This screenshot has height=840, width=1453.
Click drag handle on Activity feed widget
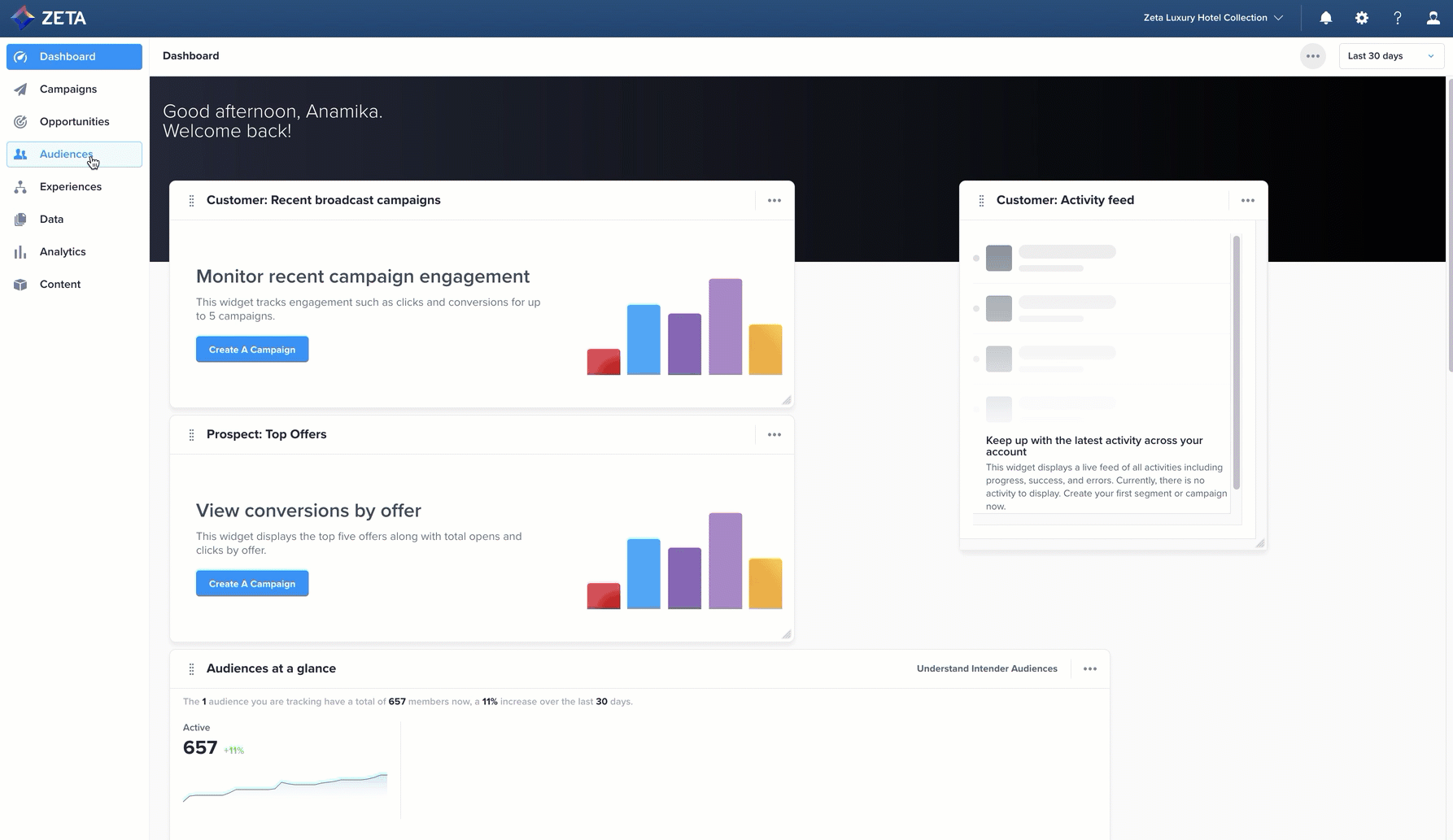pos(981,201)
